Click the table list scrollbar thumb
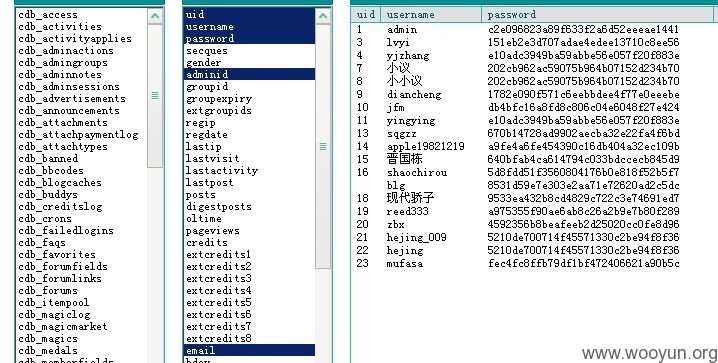Screen dimensions: 718x363 coord(155,96)
